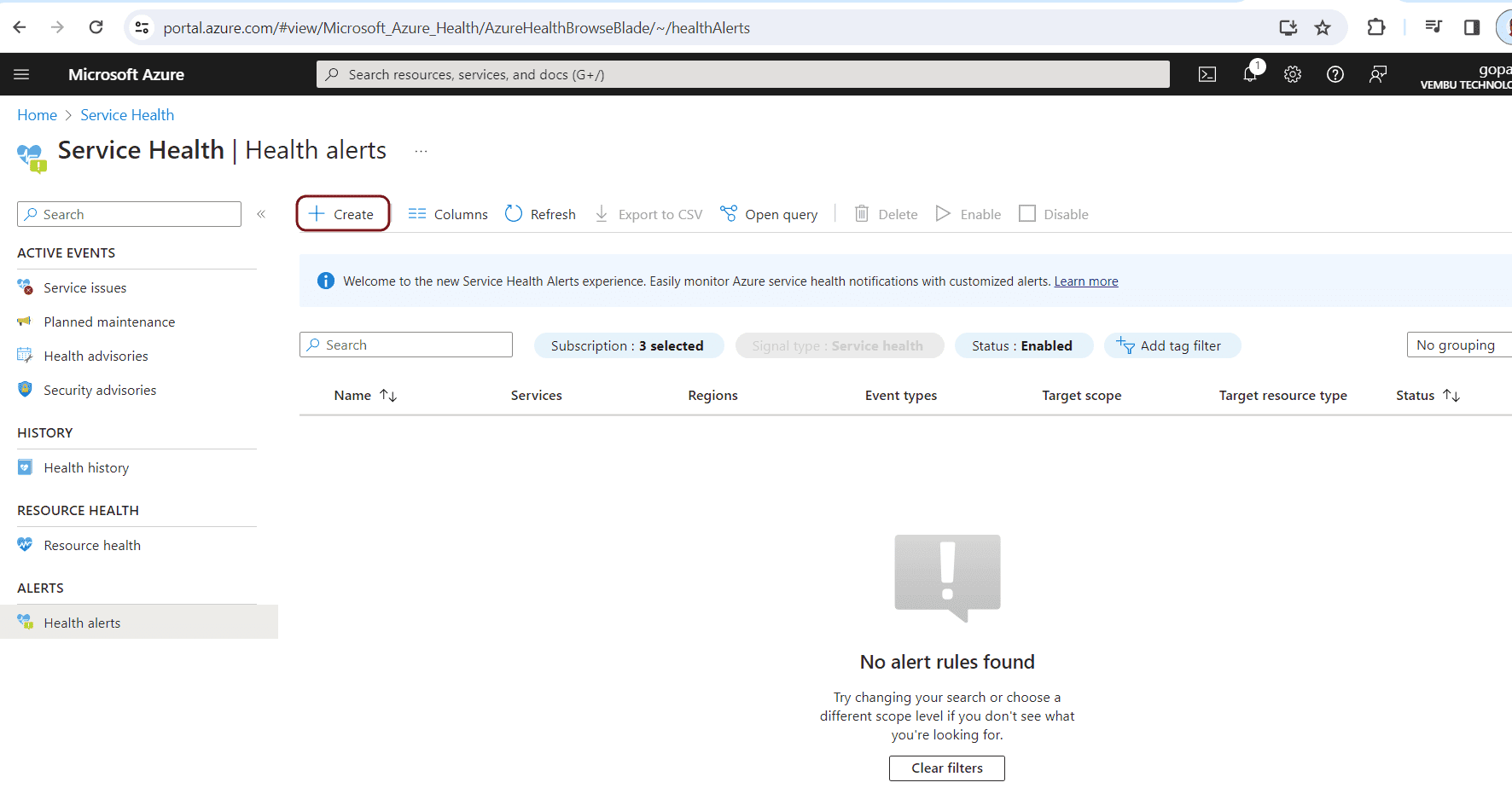
Task: Click Enable in the toolbar
Action: click(968, 214)
